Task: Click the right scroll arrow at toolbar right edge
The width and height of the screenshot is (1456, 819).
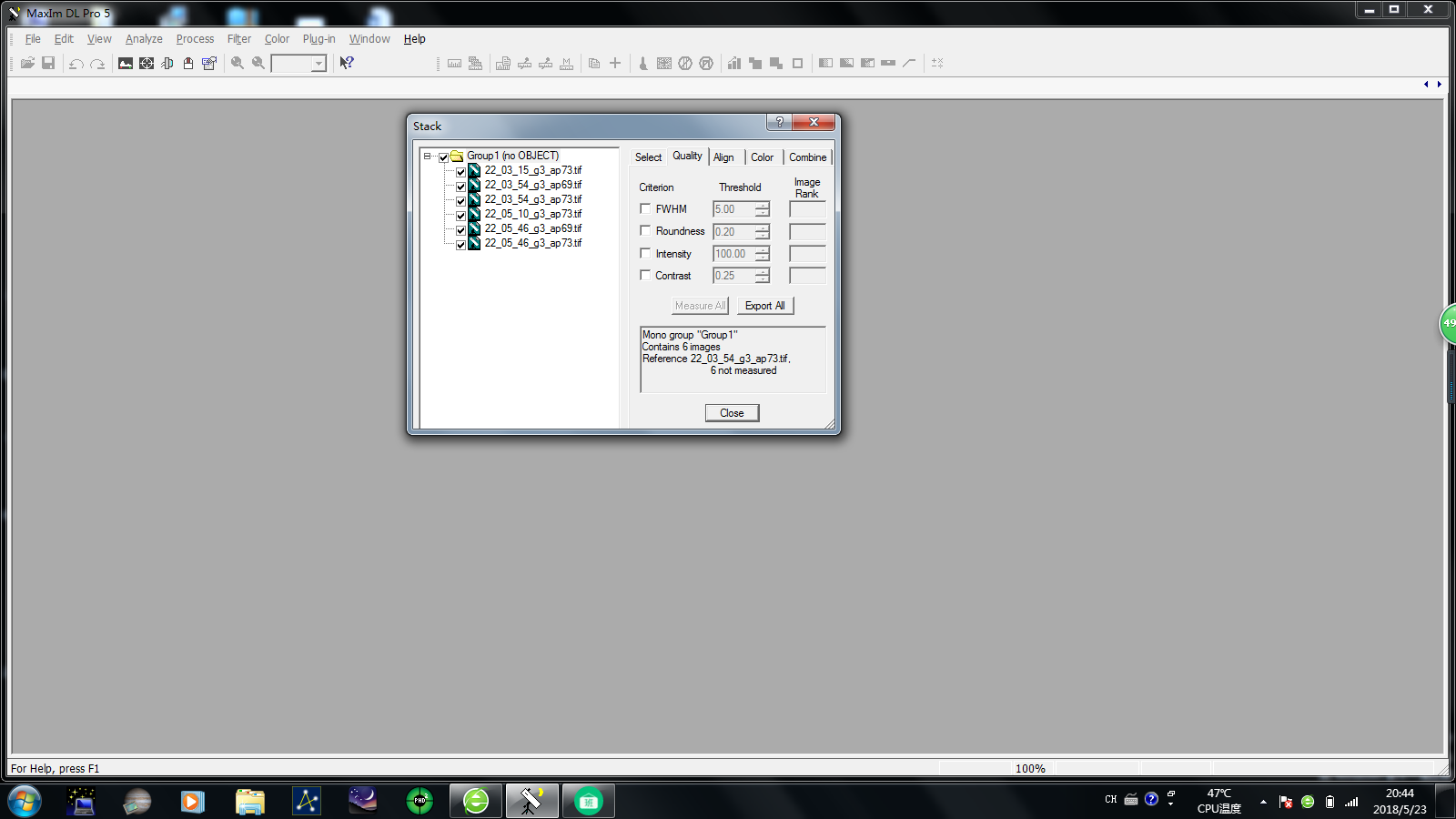Action: pos(1439,84)
